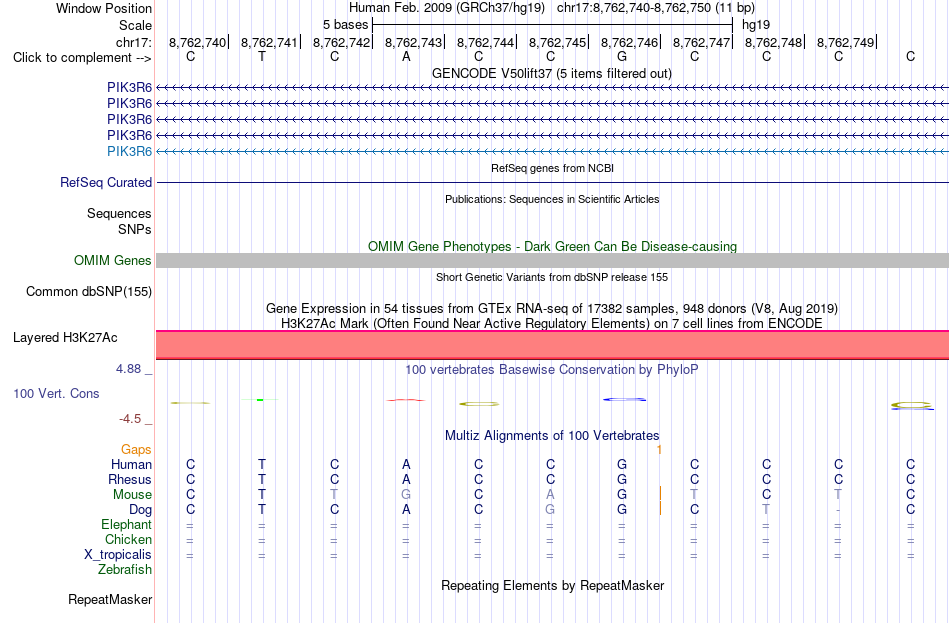Select the SNPs publications label
This screenshot has height=623, width=950.
click(x=135, y=230)
